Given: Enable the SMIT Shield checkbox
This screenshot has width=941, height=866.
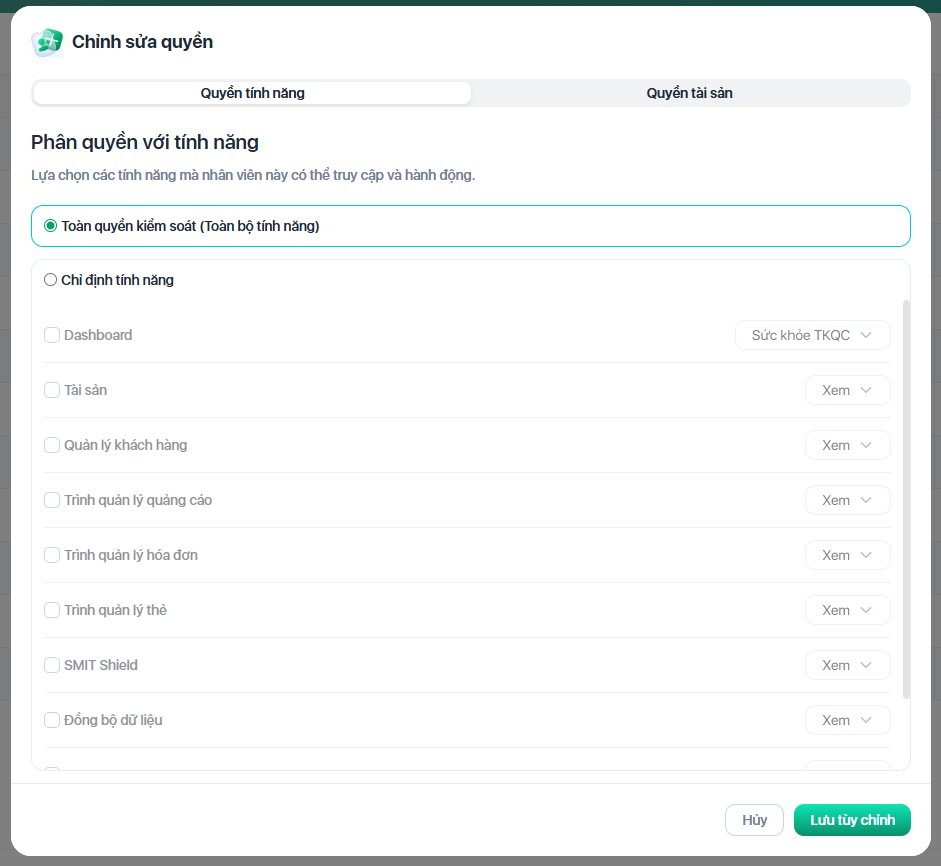Looking at the screenshot, I should point(52,665).
